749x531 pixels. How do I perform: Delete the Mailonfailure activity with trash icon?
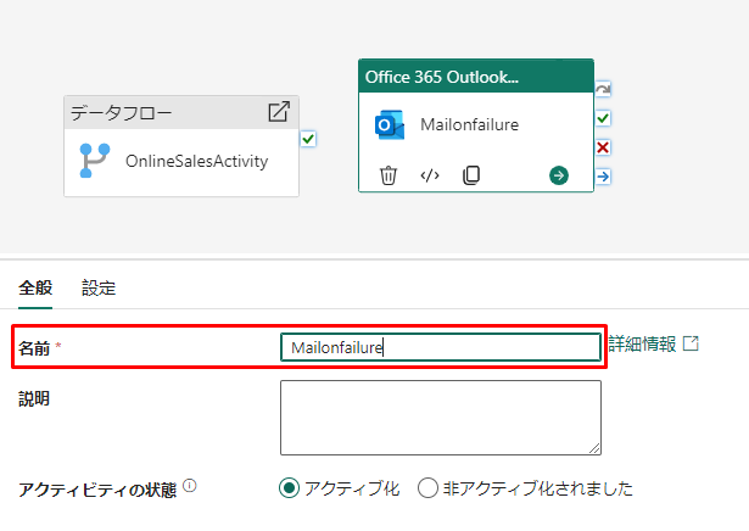(388, 176)
